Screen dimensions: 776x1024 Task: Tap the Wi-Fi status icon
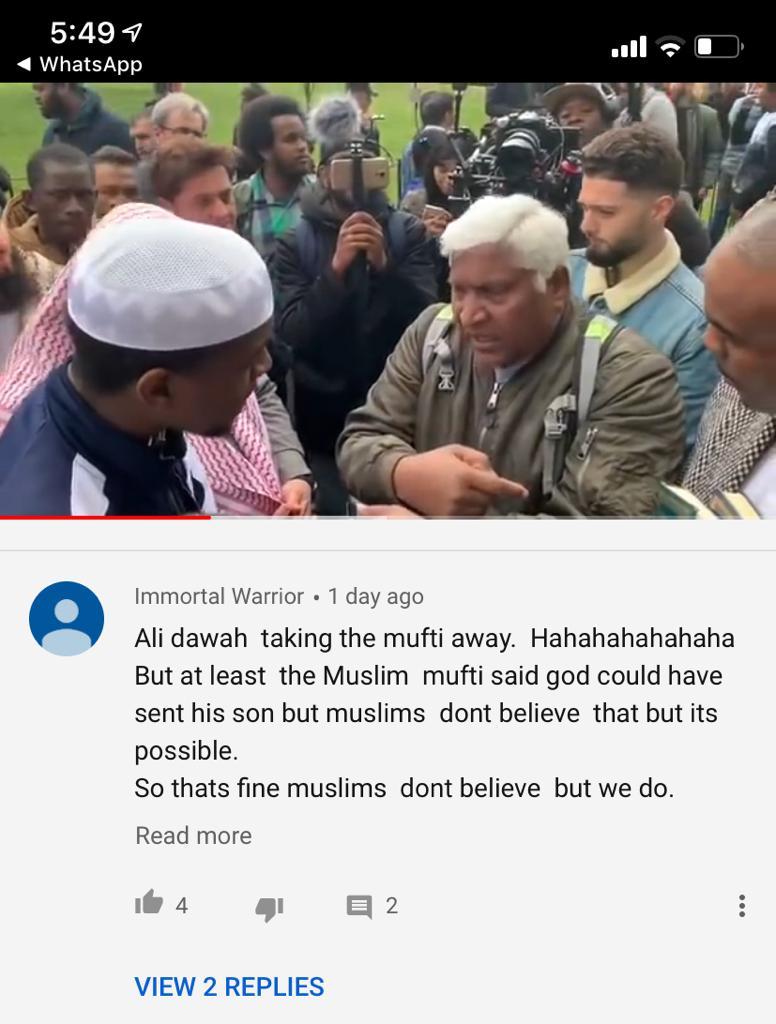click(x=670, y=47)
